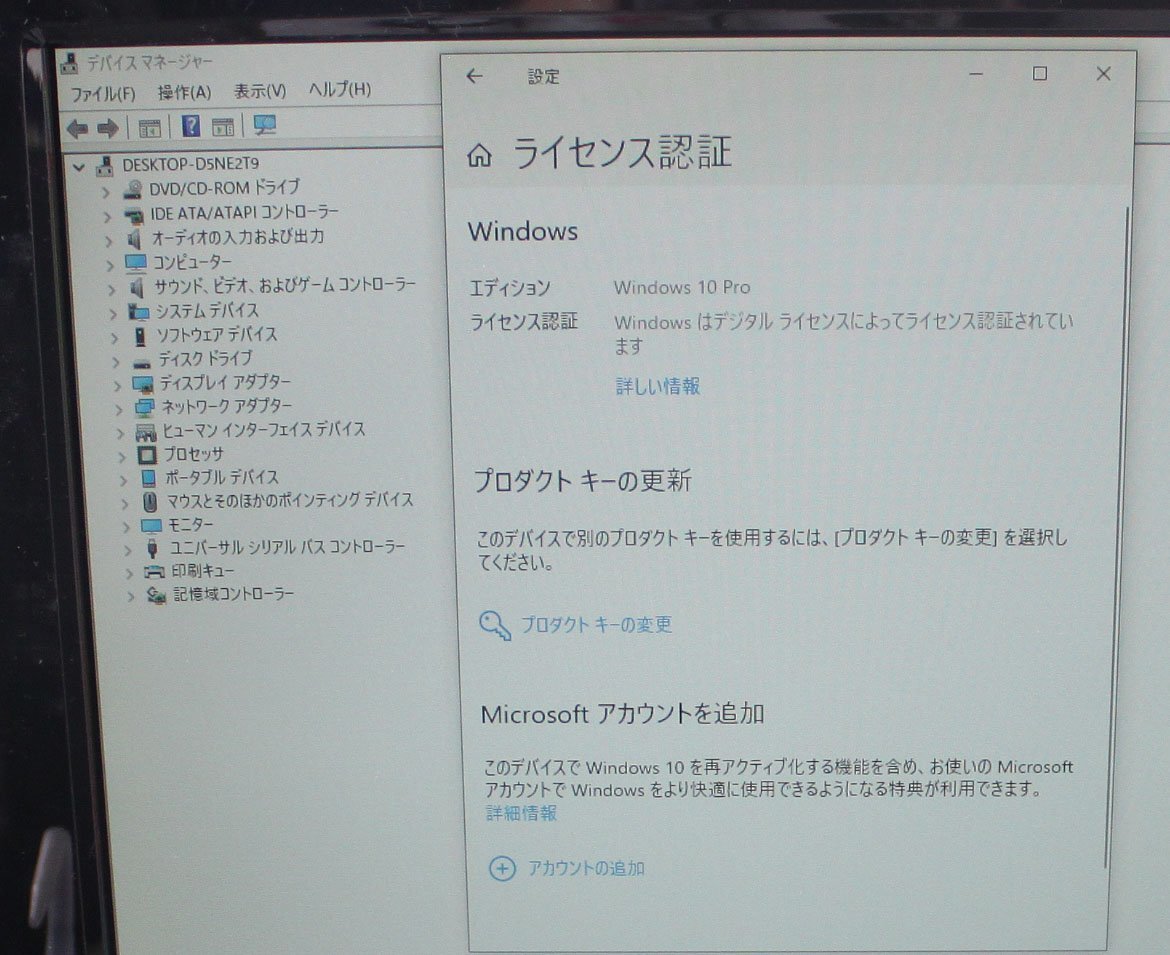
Task: Click the Back arrow in Device Manager toolbar
Action: 77,128
